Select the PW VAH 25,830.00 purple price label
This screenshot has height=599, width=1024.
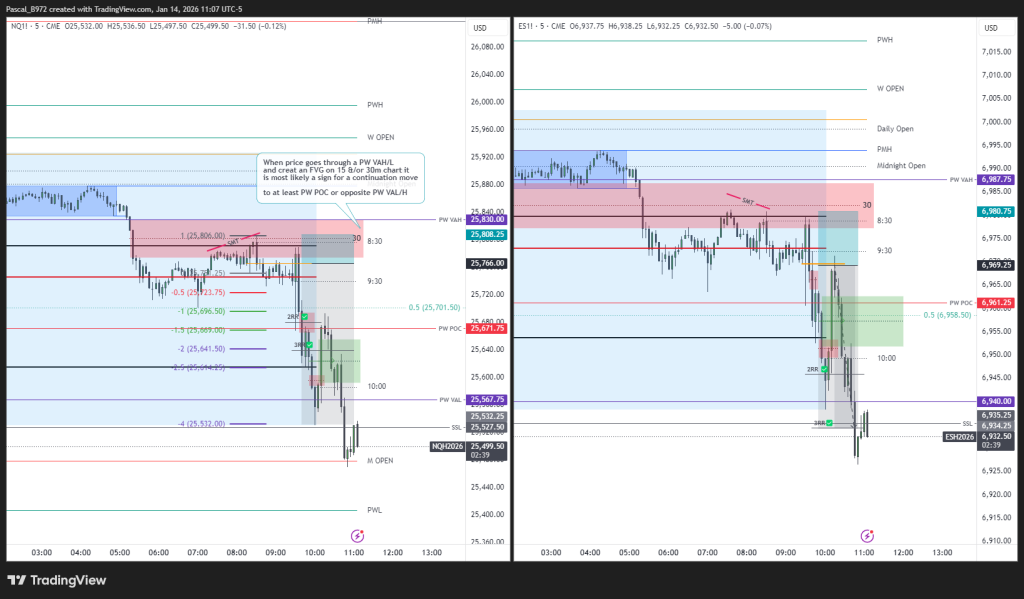tap(485, 219)
